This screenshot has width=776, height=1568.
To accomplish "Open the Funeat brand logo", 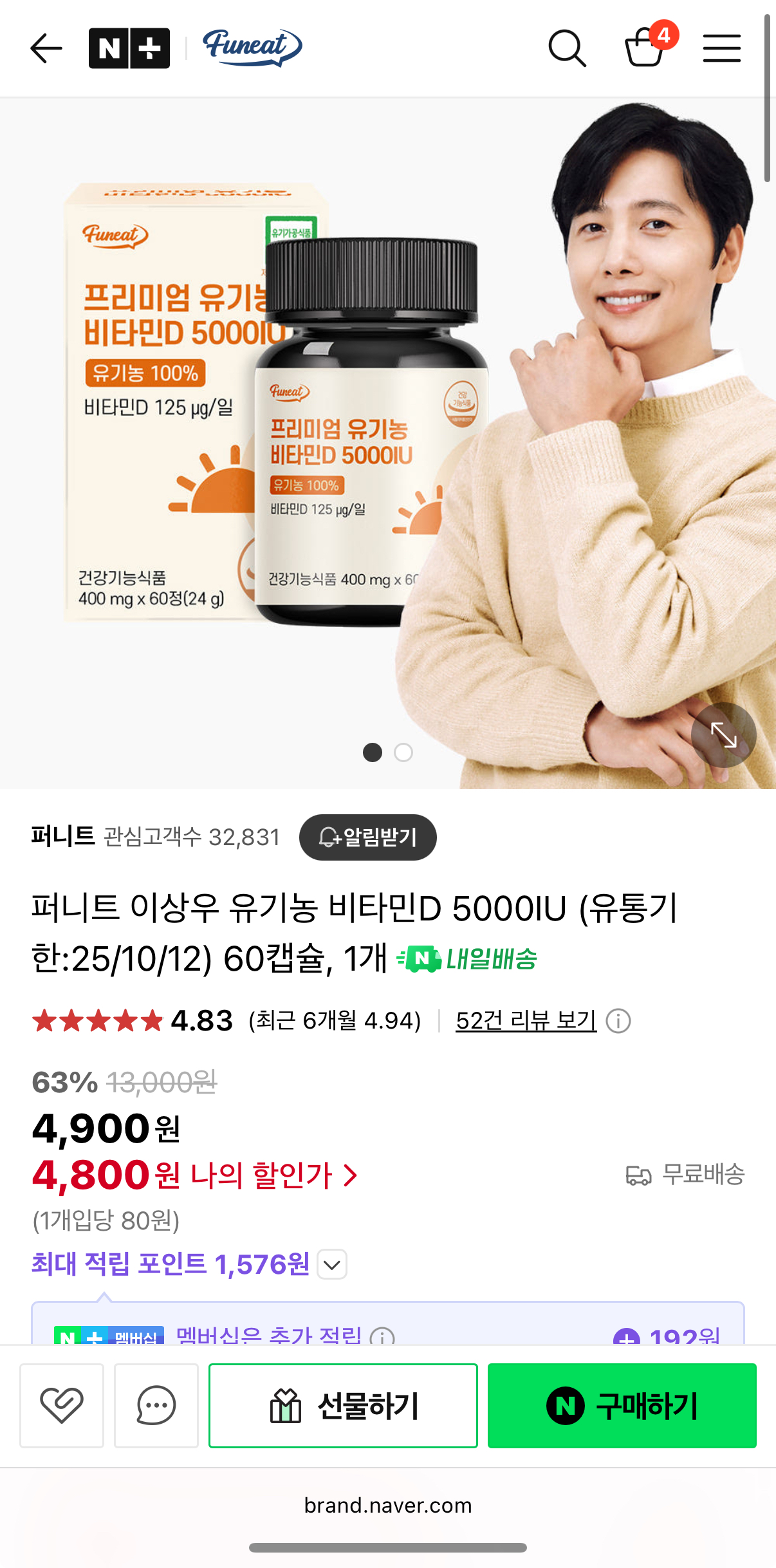I will (252, 48).
